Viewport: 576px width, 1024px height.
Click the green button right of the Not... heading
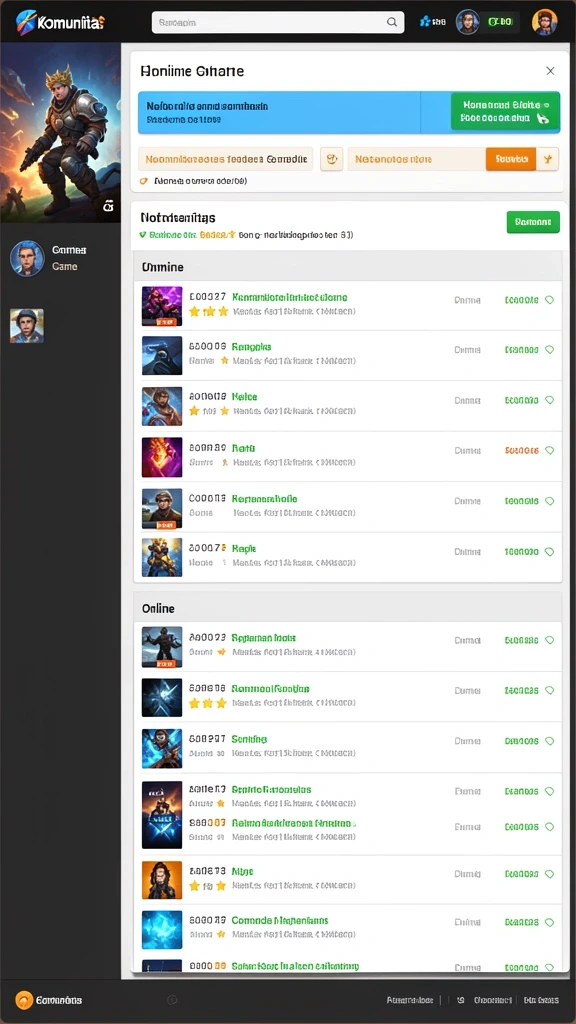(x=533, y=222)
